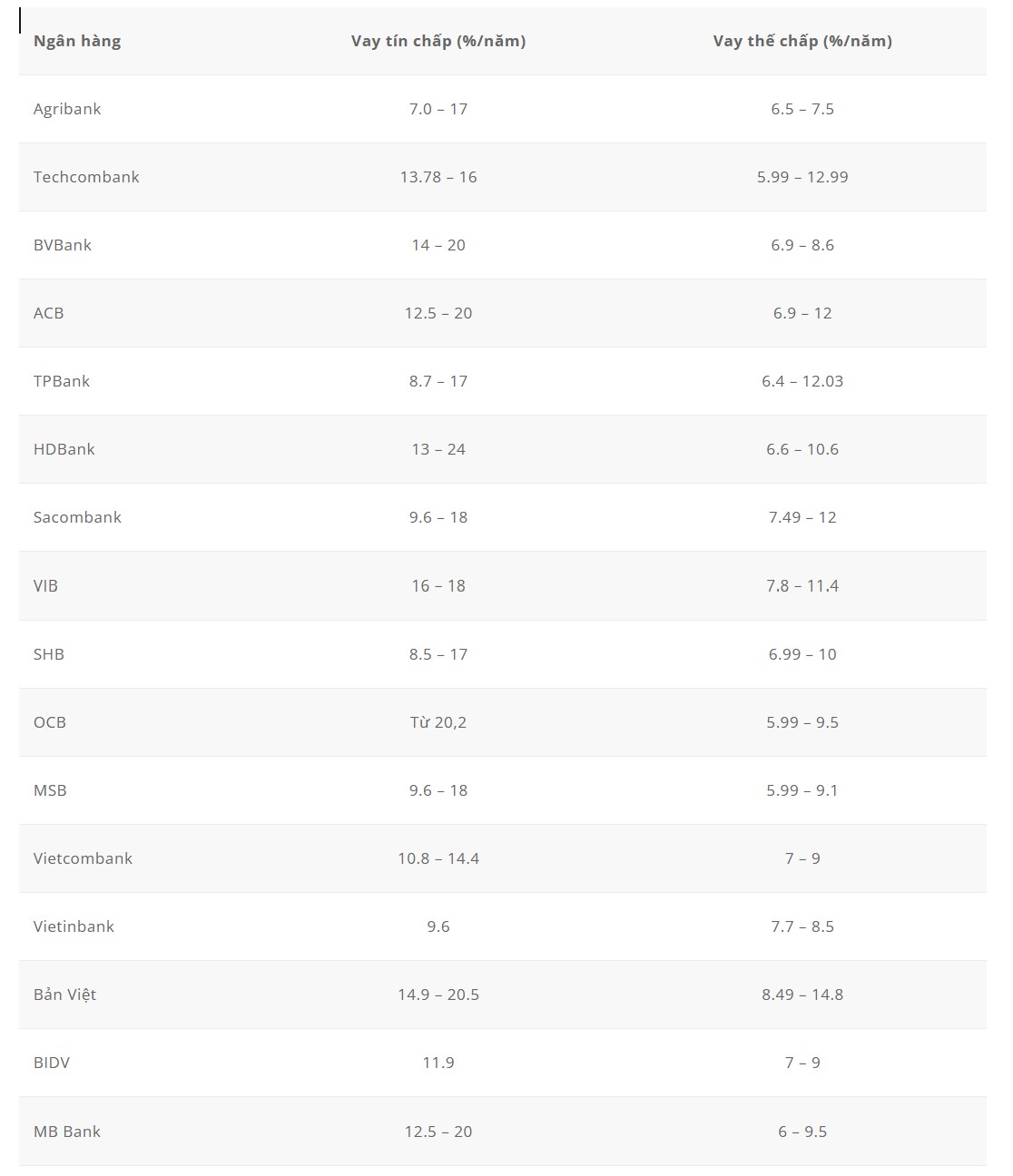Click the Vay thế chấp (%/năm) header
This screenshot has height=1176, width=1013.
coord(802,41)
